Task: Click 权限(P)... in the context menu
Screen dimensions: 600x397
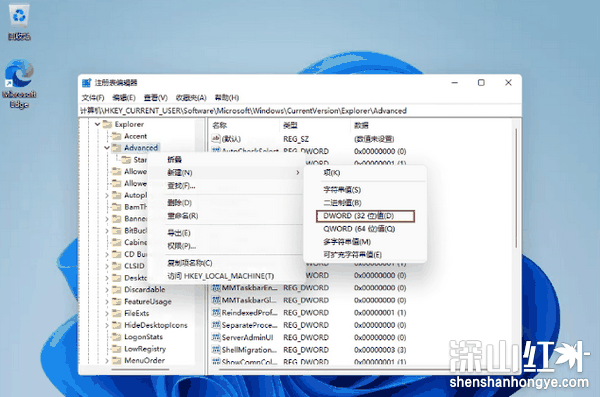Action: pyautogui.click(x=226, y=246)
